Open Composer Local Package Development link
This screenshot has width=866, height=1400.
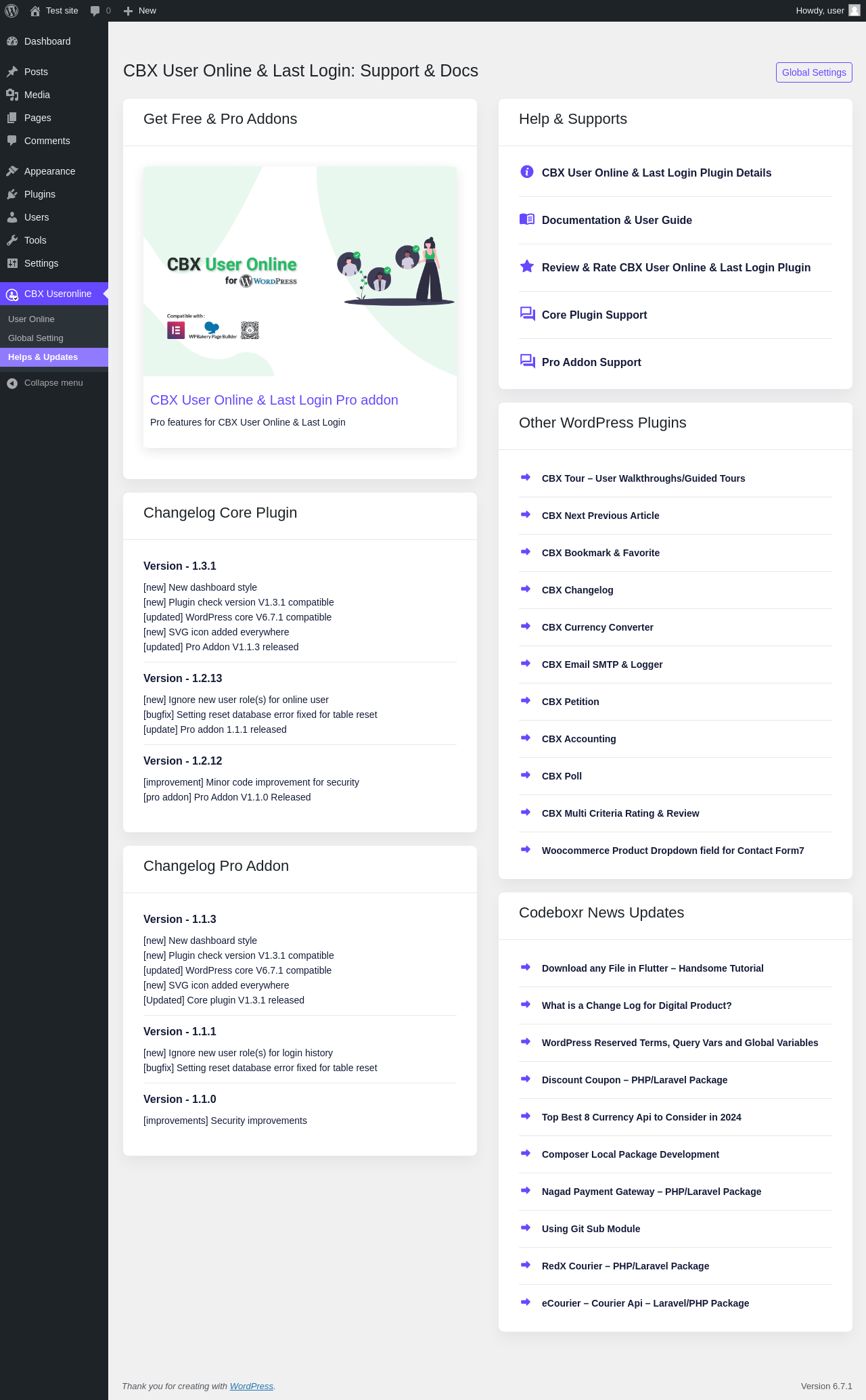[x=631, y=1154]
